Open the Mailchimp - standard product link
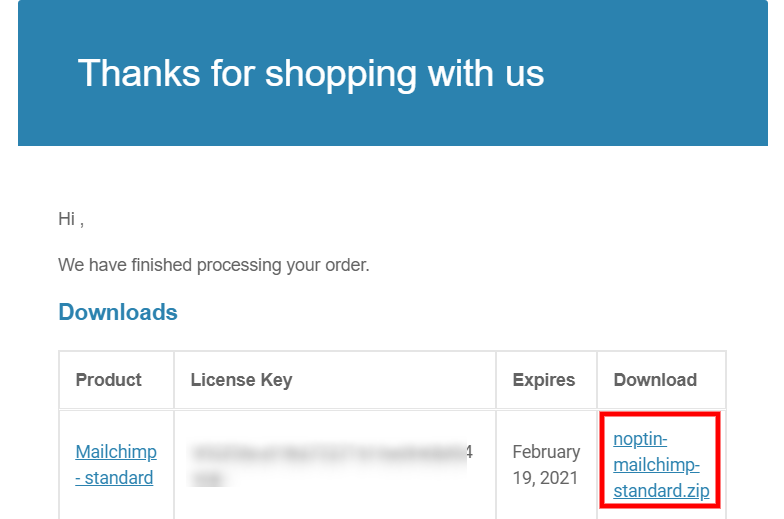 tap(115, 464)
